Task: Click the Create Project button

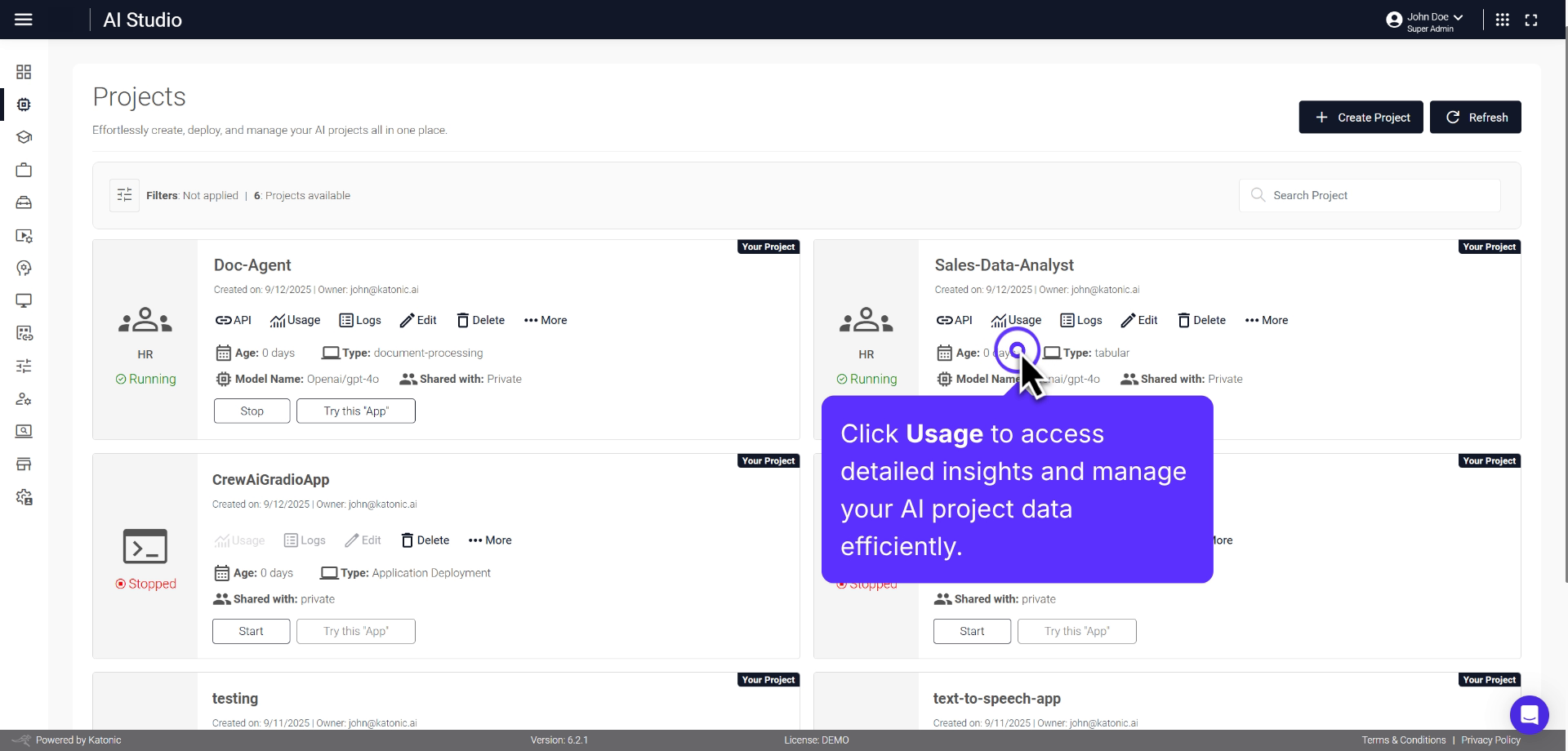Action: click(x=1361, y=117)
